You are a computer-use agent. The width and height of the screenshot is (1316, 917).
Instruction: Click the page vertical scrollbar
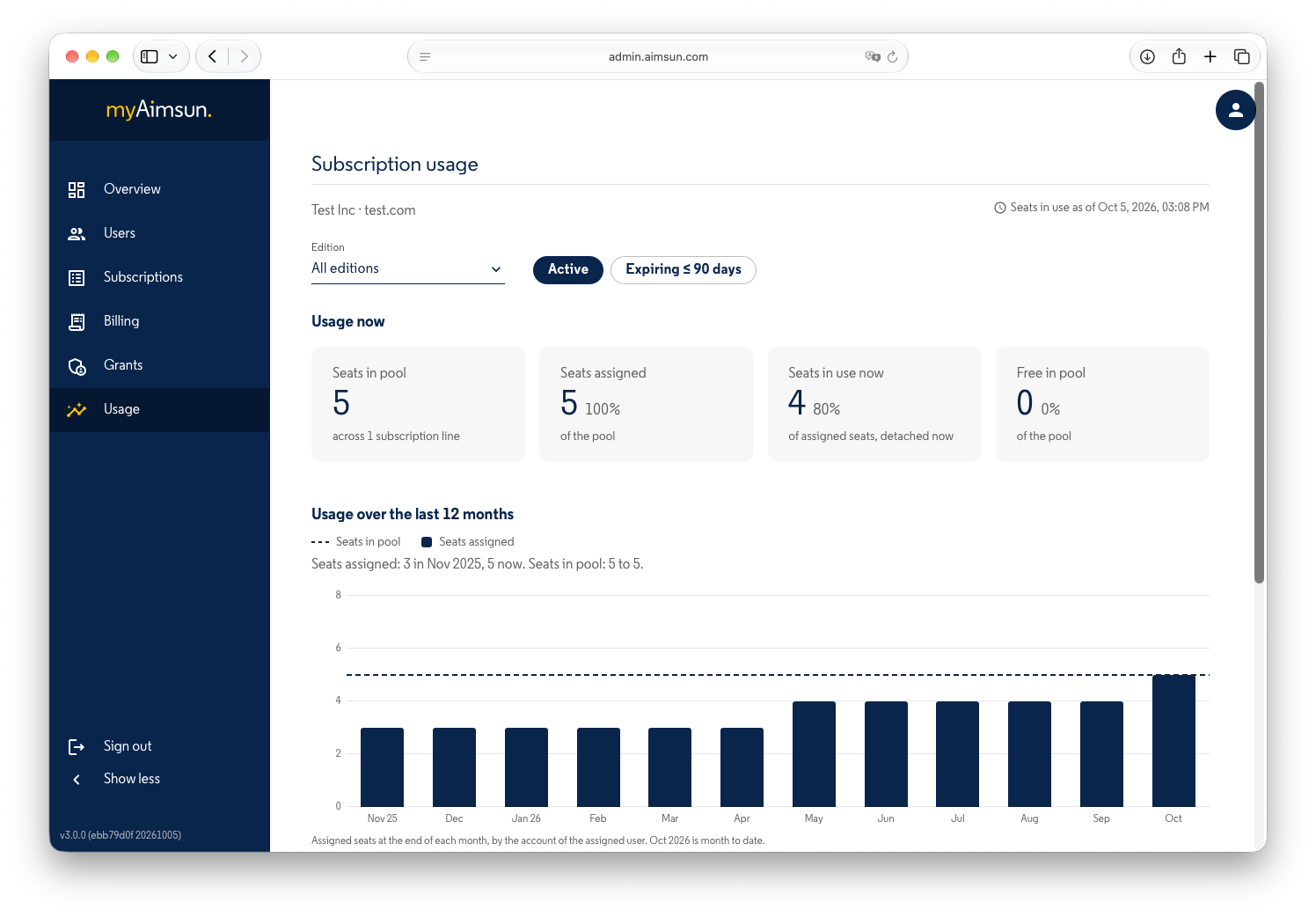(x=1259, y=333)
